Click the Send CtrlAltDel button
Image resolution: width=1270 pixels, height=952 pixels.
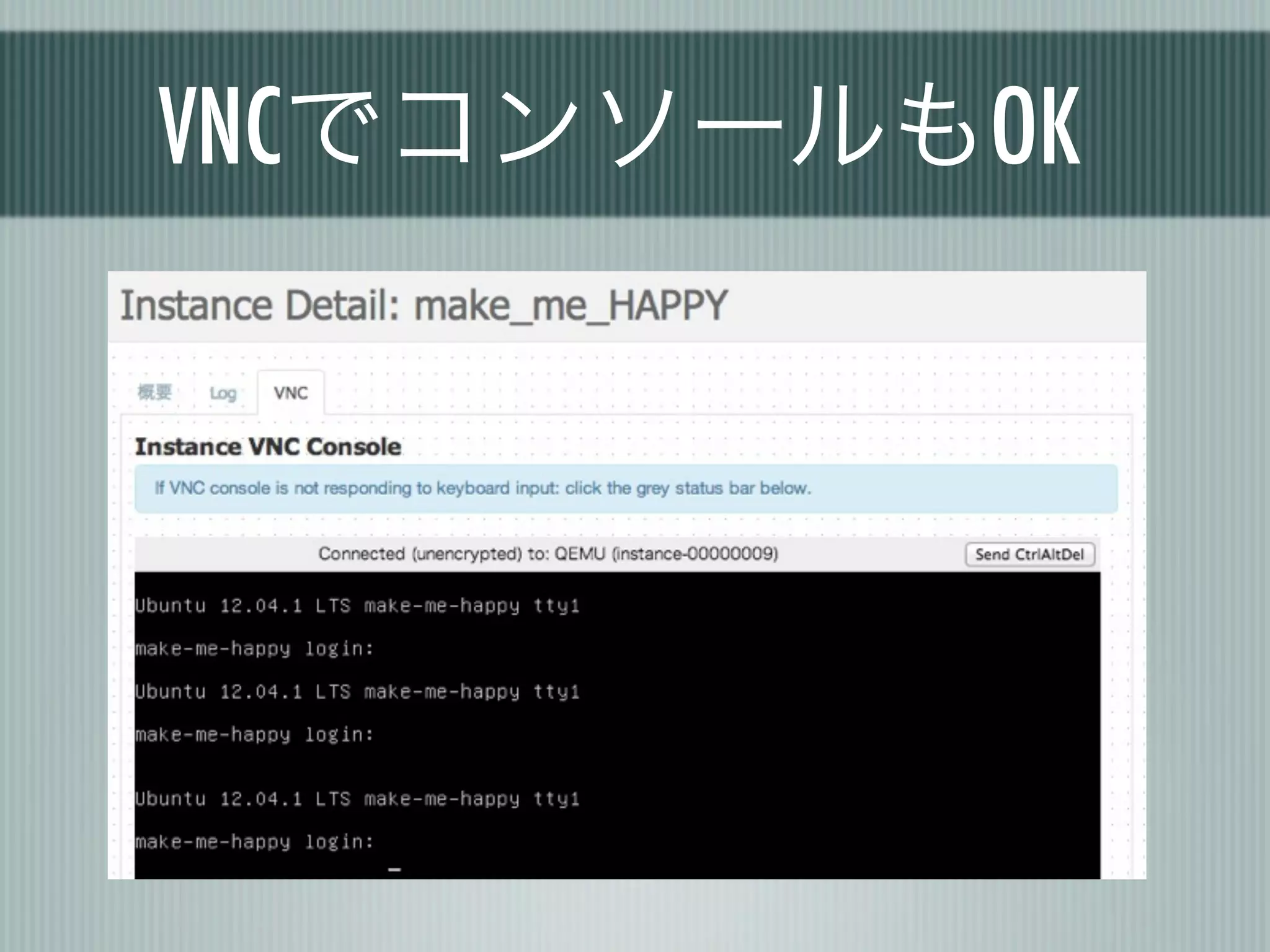point(1030,554)
